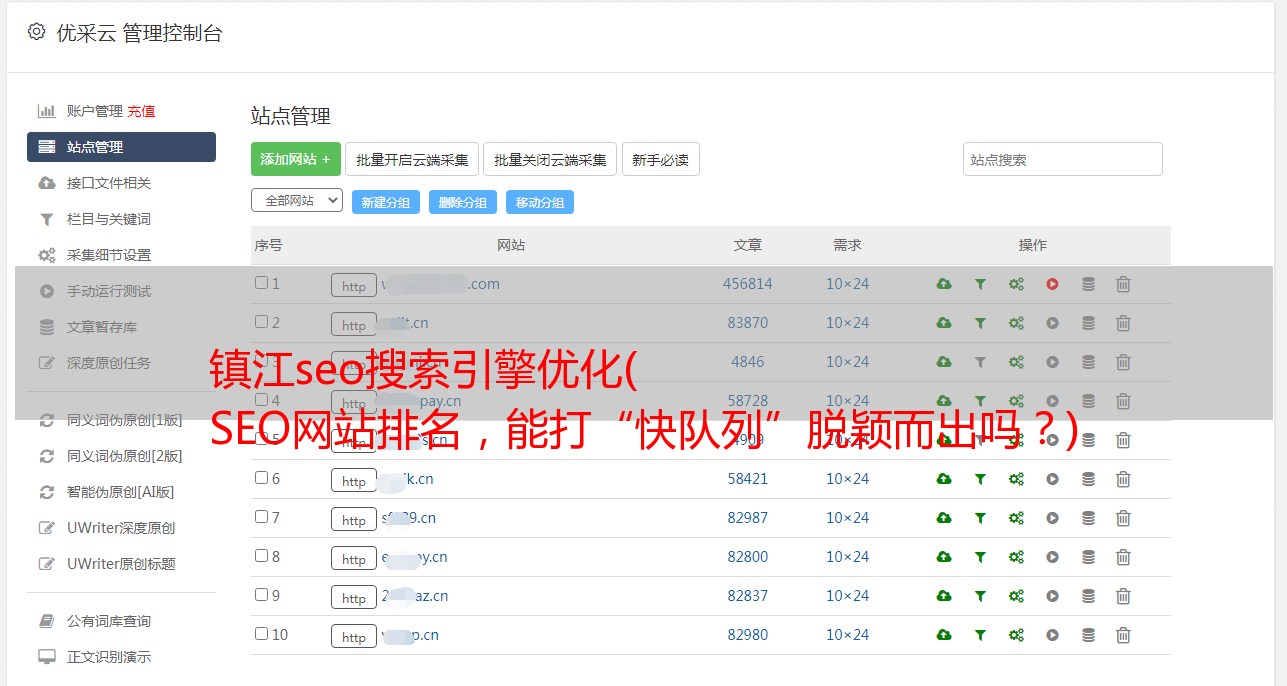
Task: Select 站点管理 in the sidebar
Action: click(x=121, y=147)
